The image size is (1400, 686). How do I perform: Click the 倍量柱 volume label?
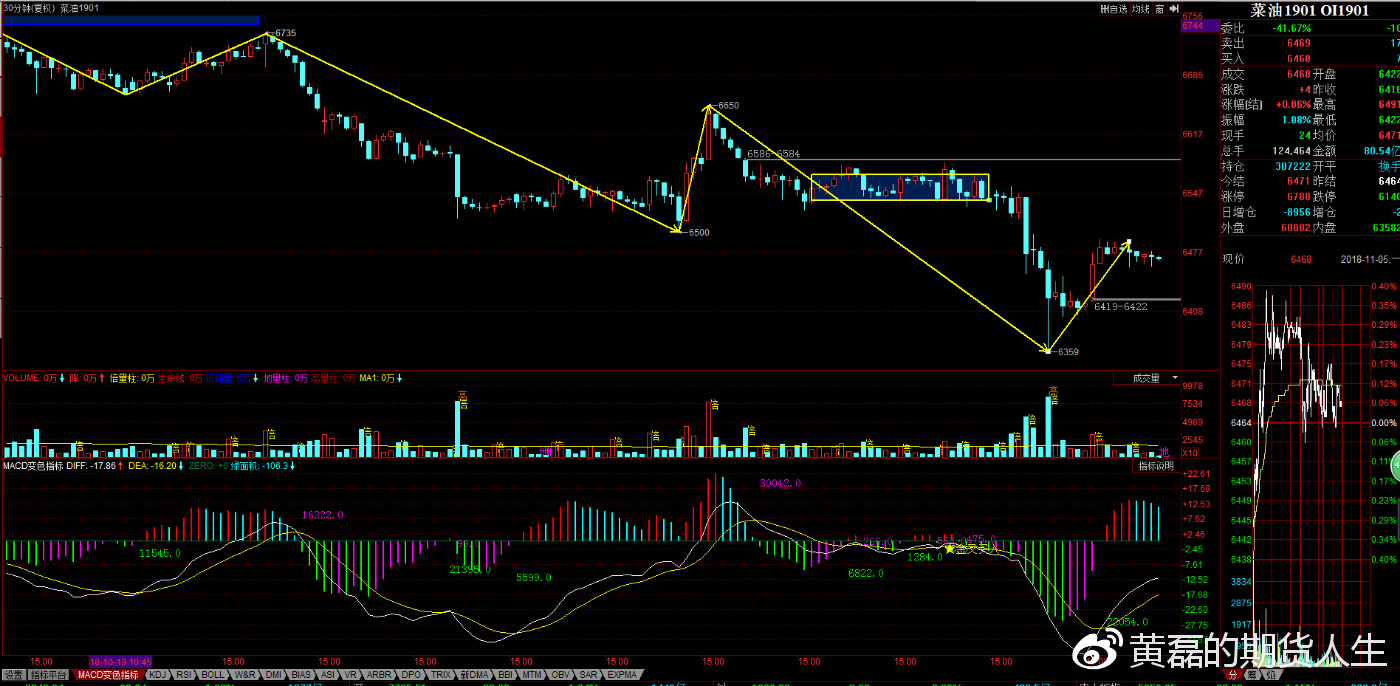coord(131,378)
